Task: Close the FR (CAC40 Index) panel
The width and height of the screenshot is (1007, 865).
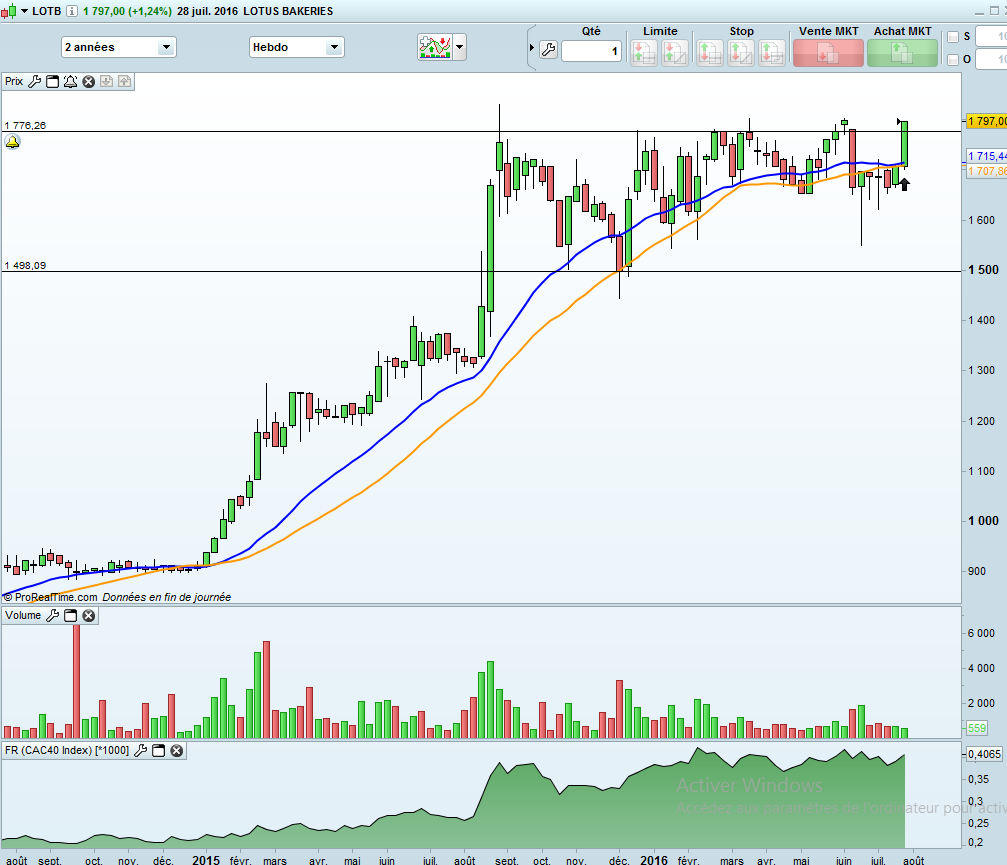Action: (x=177, y=751)
